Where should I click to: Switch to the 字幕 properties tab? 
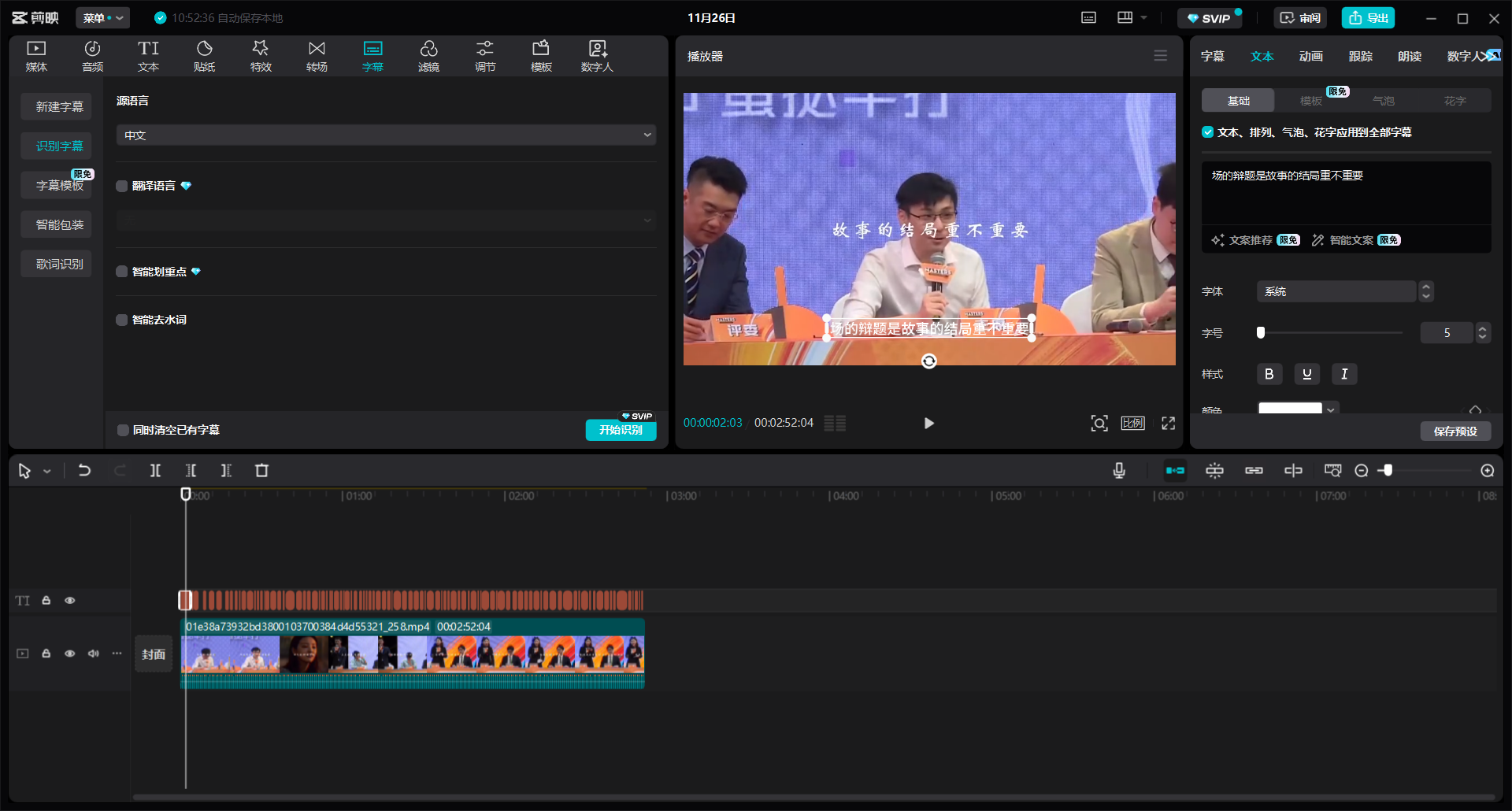(1212, 56)
